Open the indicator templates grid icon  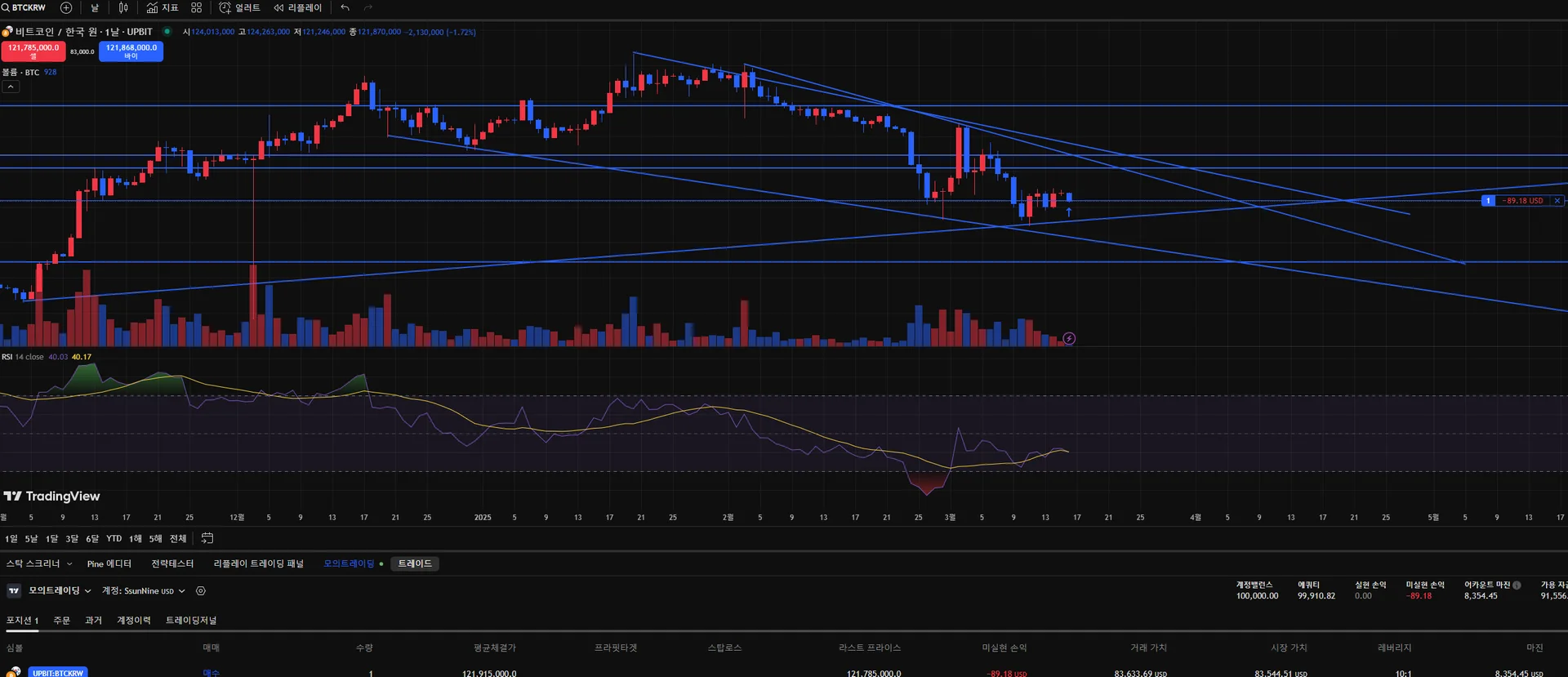196,7
